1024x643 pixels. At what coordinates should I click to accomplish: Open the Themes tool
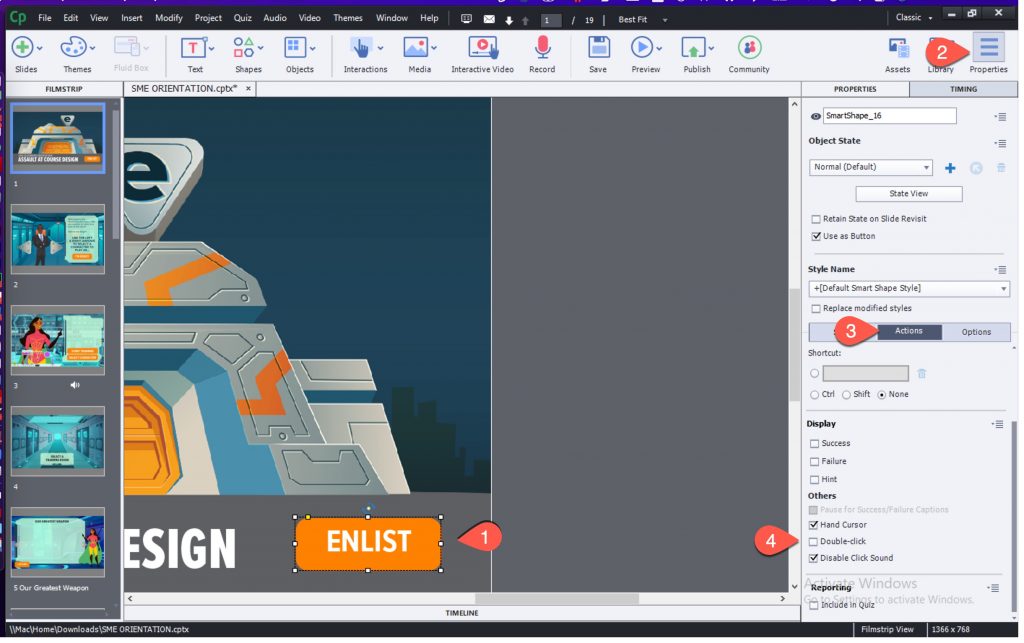77,48
